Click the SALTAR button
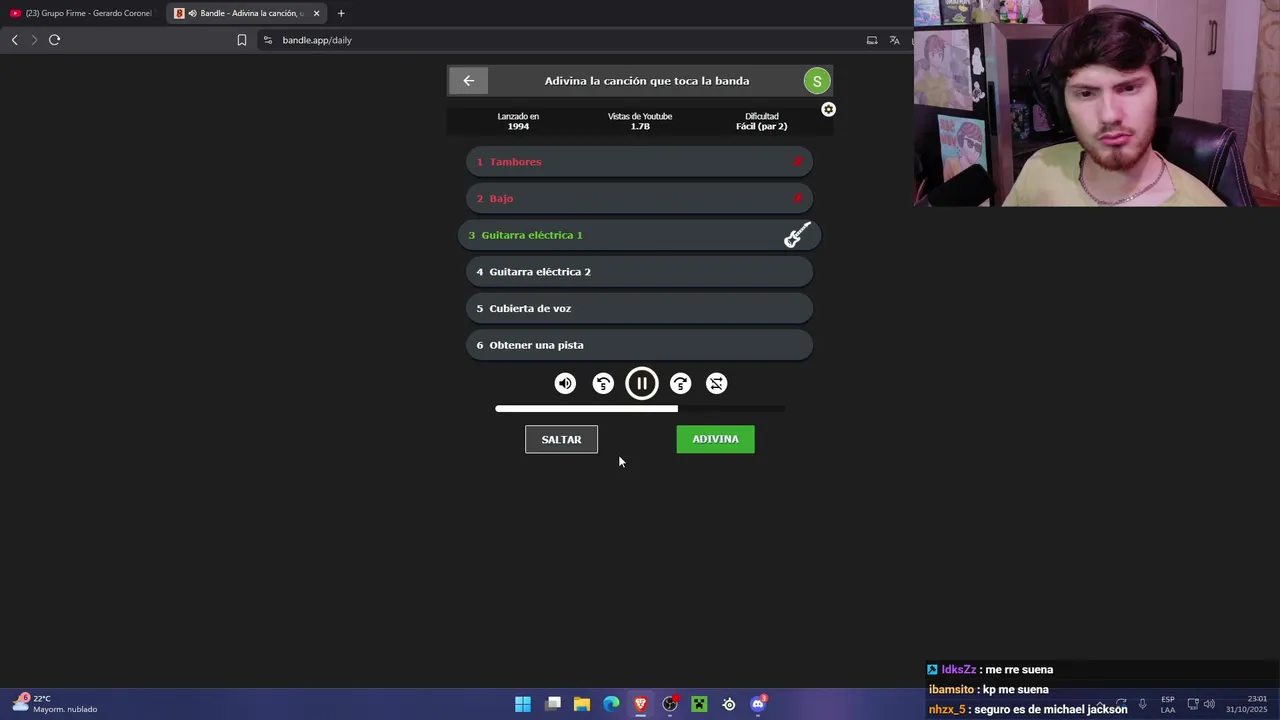This screenshot has width=1280, height=720. [561, 439]
